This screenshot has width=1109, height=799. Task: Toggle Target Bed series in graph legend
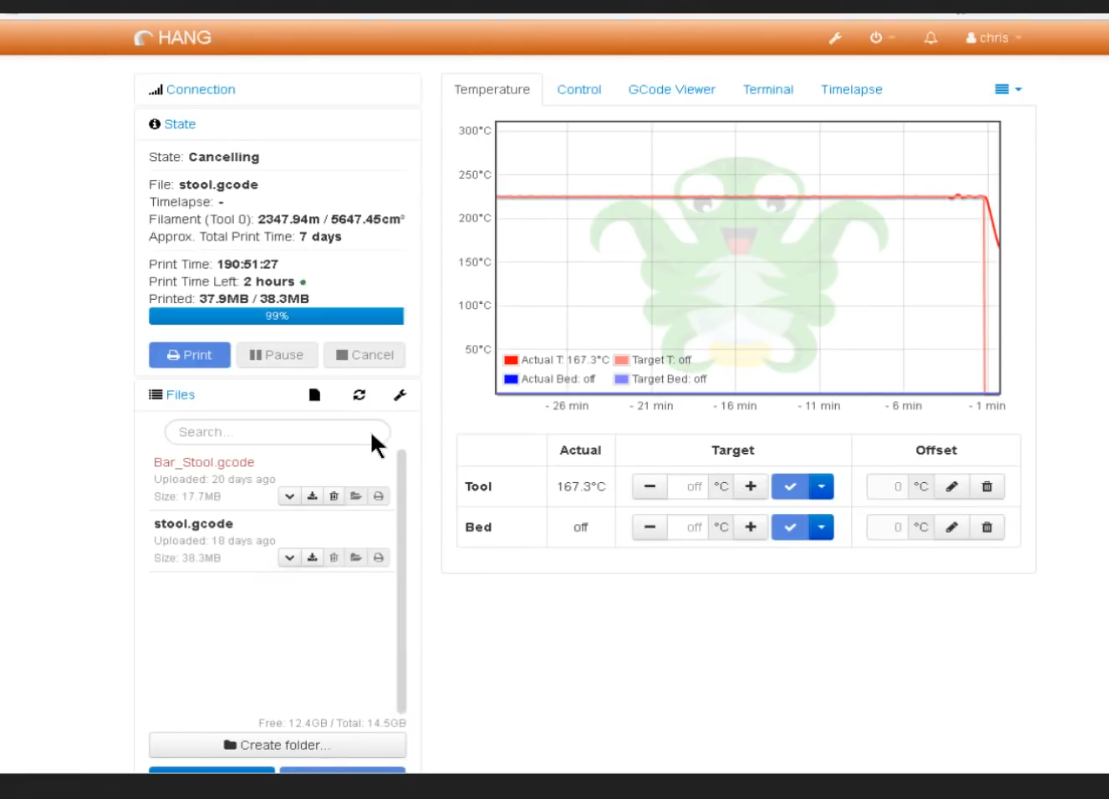pos(661,379)
